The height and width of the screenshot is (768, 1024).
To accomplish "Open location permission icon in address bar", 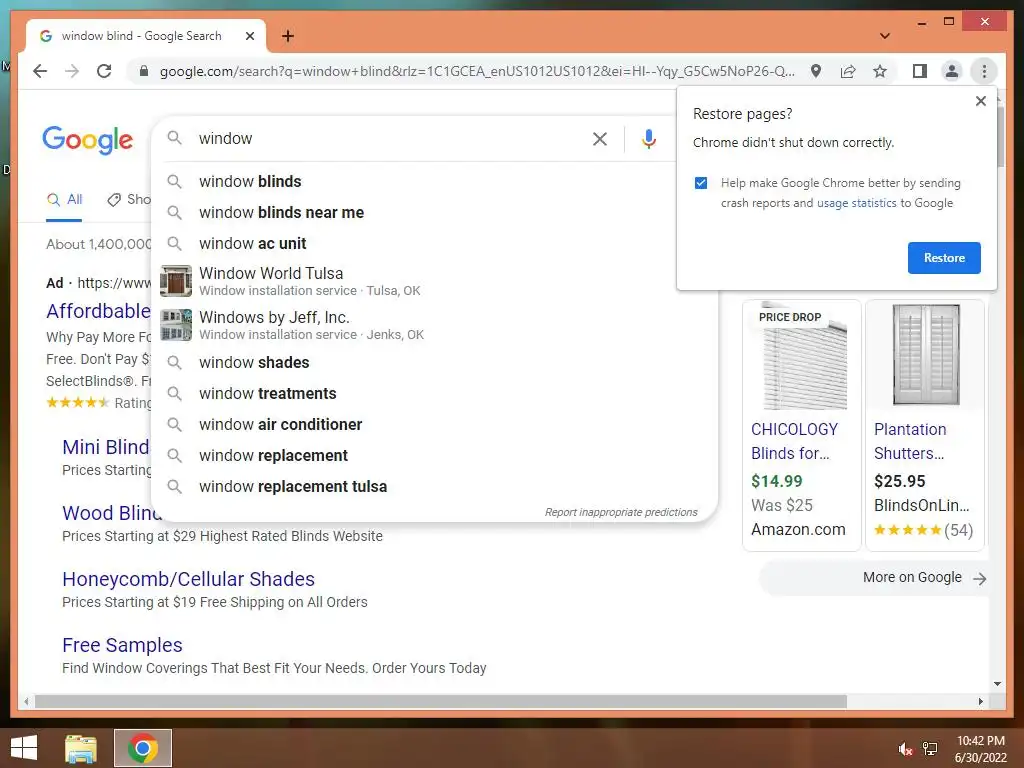I will tap(816, 71).
